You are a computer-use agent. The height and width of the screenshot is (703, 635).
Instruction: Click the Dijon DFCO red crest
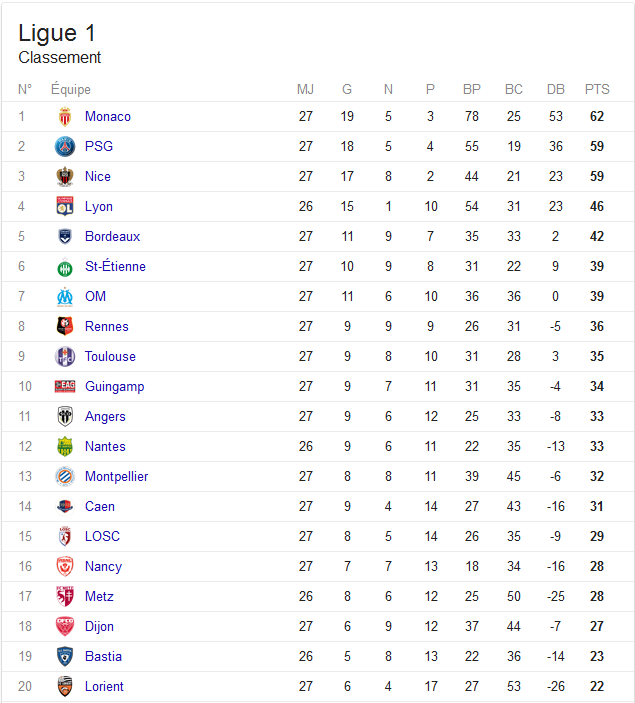point(65,626)
